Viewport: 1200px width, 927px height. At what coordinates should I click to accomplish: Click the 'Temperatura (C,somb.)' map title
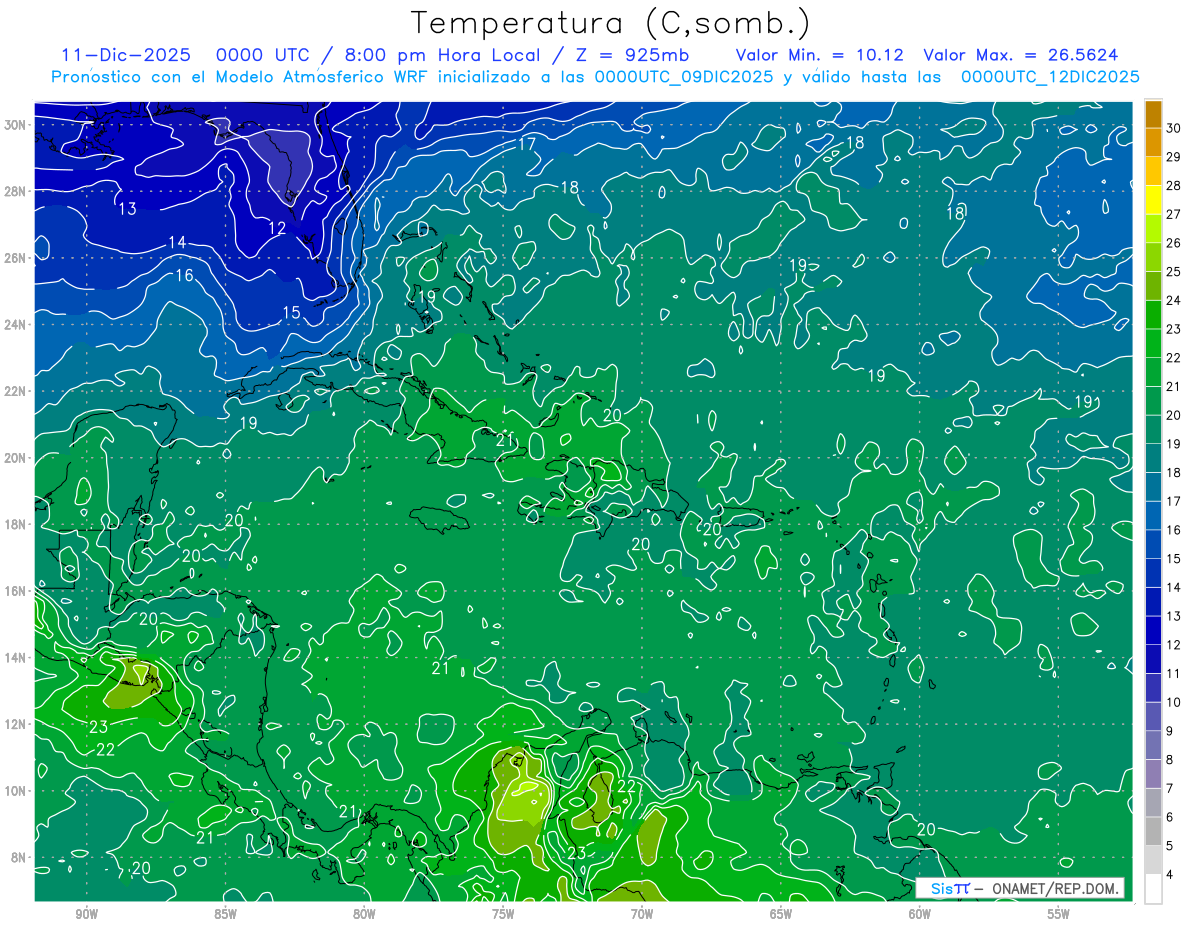611,23
